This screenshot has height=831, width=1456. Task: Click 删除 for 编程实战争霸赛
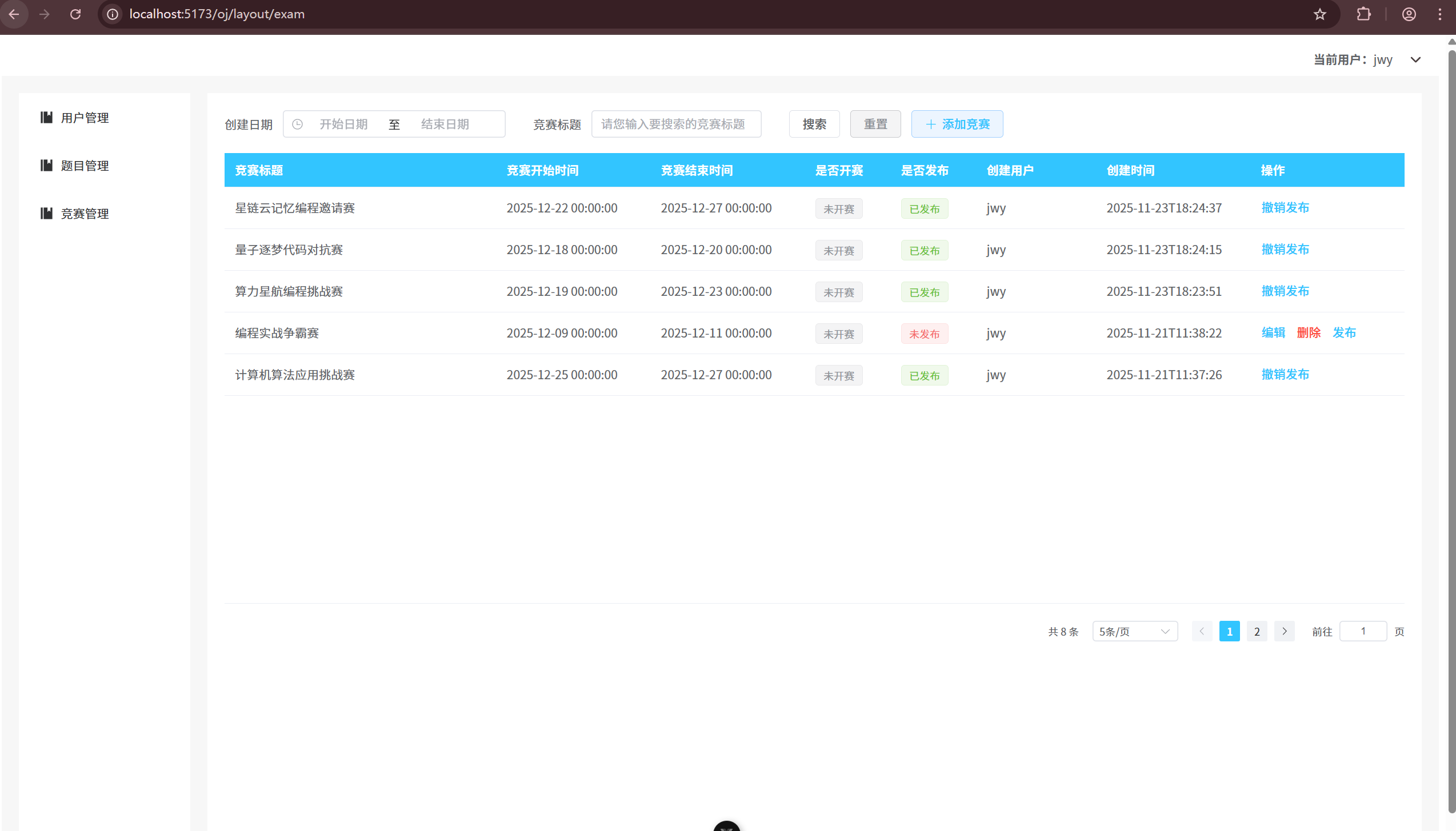[1308, 333]
